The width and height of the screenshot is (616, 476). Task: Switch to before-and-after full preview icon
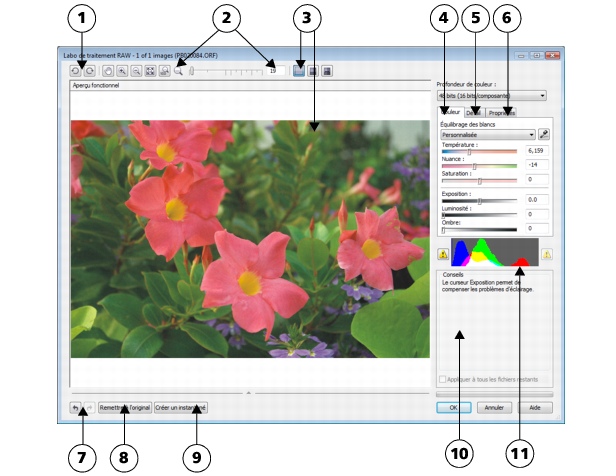(x=313, y=71)
